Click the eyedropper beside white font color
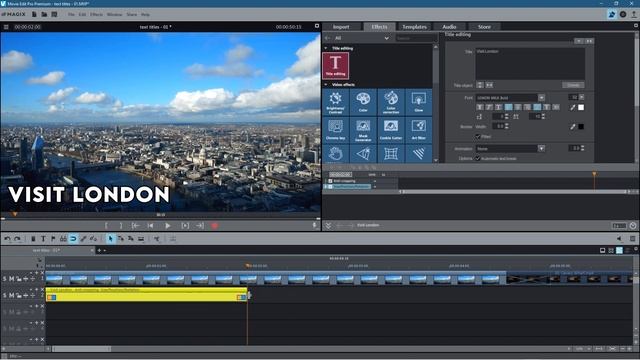Image resolution: width=640 pixels, height=360 pixels. (x=573, y=107)
